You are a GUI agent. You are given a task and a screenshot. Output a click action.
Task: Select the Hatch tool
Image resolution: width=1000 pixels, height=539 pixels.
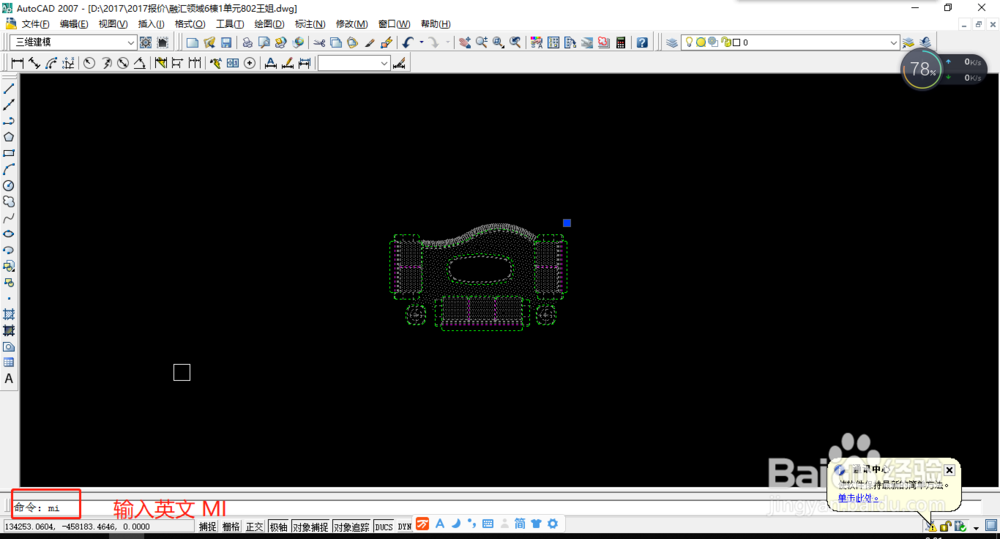pyautogui.click(x=9, y=314)
